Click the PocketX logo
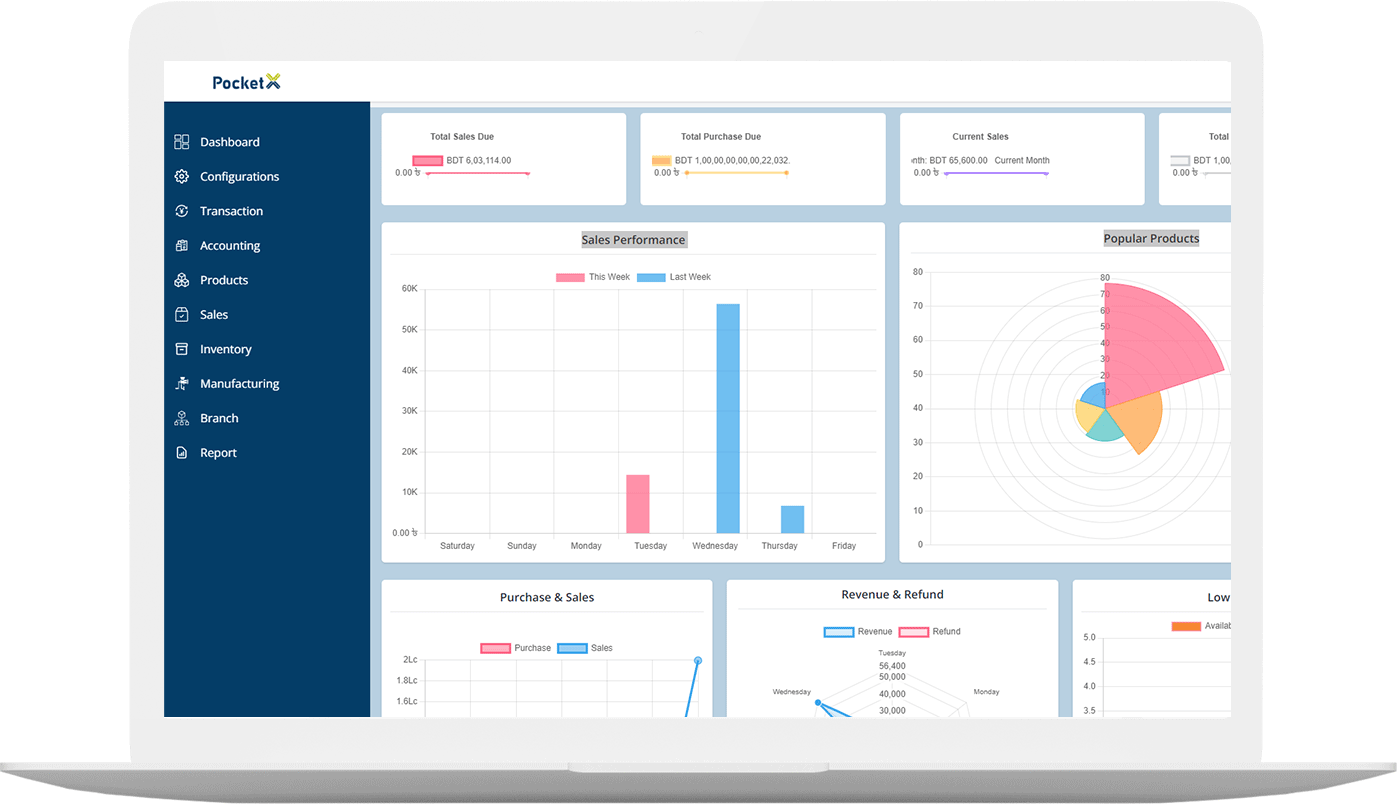This screenshot has height=804, width=1397. (x=246, y=82)
